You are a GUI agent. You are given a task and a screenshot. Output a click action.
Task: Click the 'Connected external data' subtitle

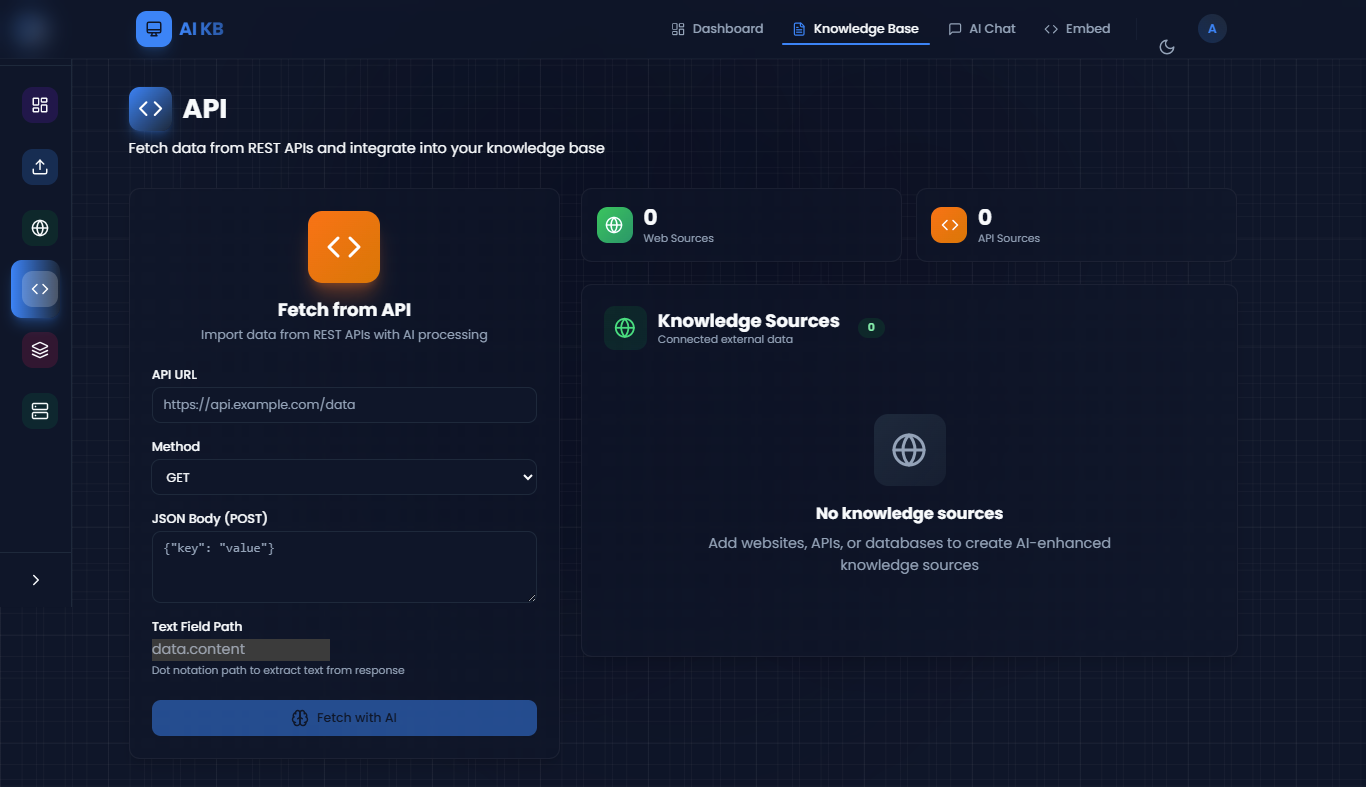pyautogui.click(x=725, y=339)
